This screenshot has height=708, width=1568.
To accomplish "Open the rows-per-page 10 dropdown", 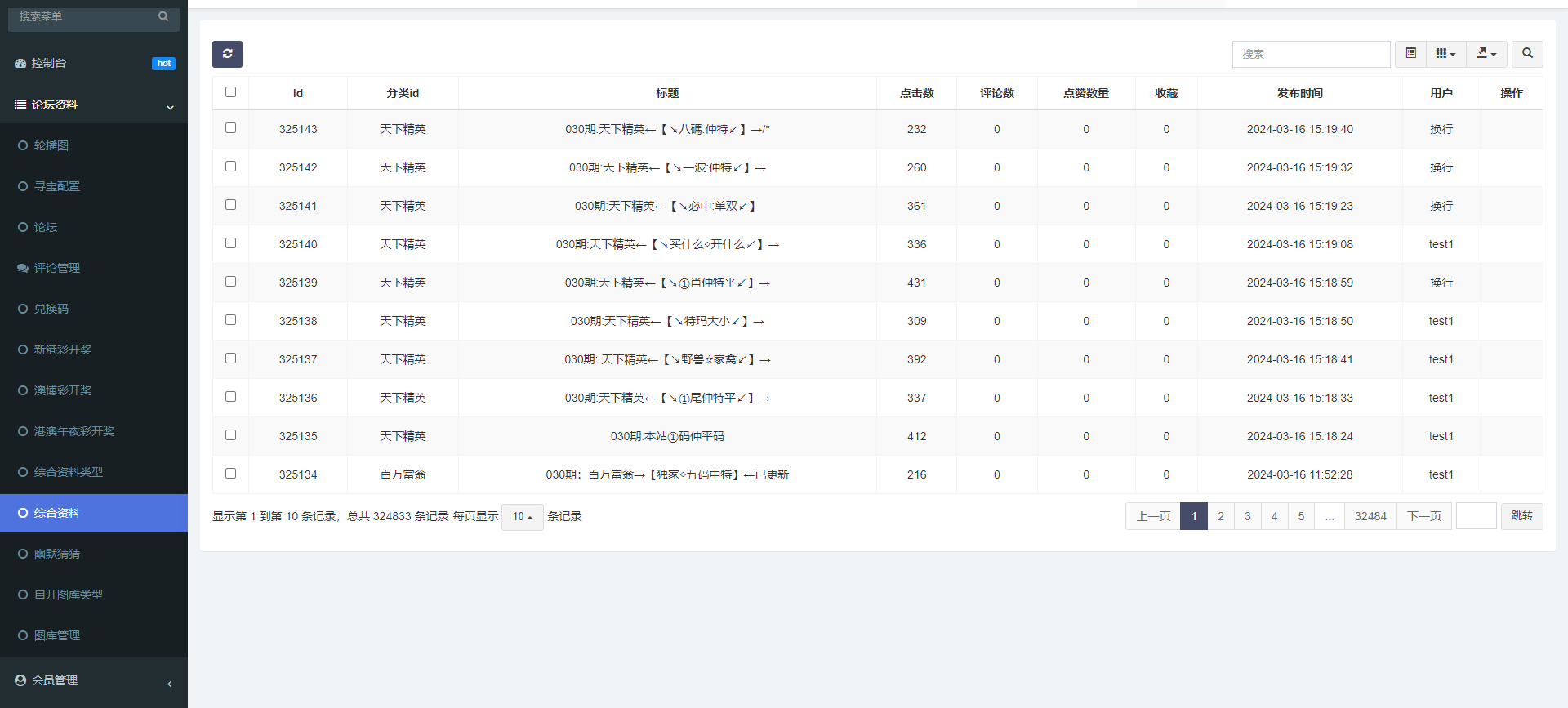I will [523, 516].
